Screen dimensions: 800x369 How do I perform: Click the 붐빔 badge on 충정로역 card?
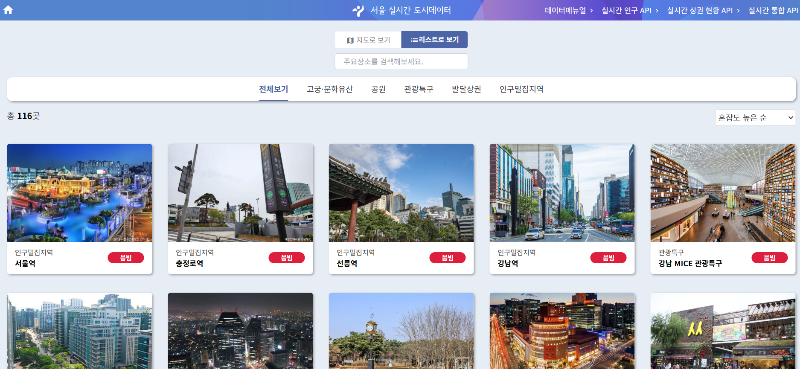click(287, 258)
